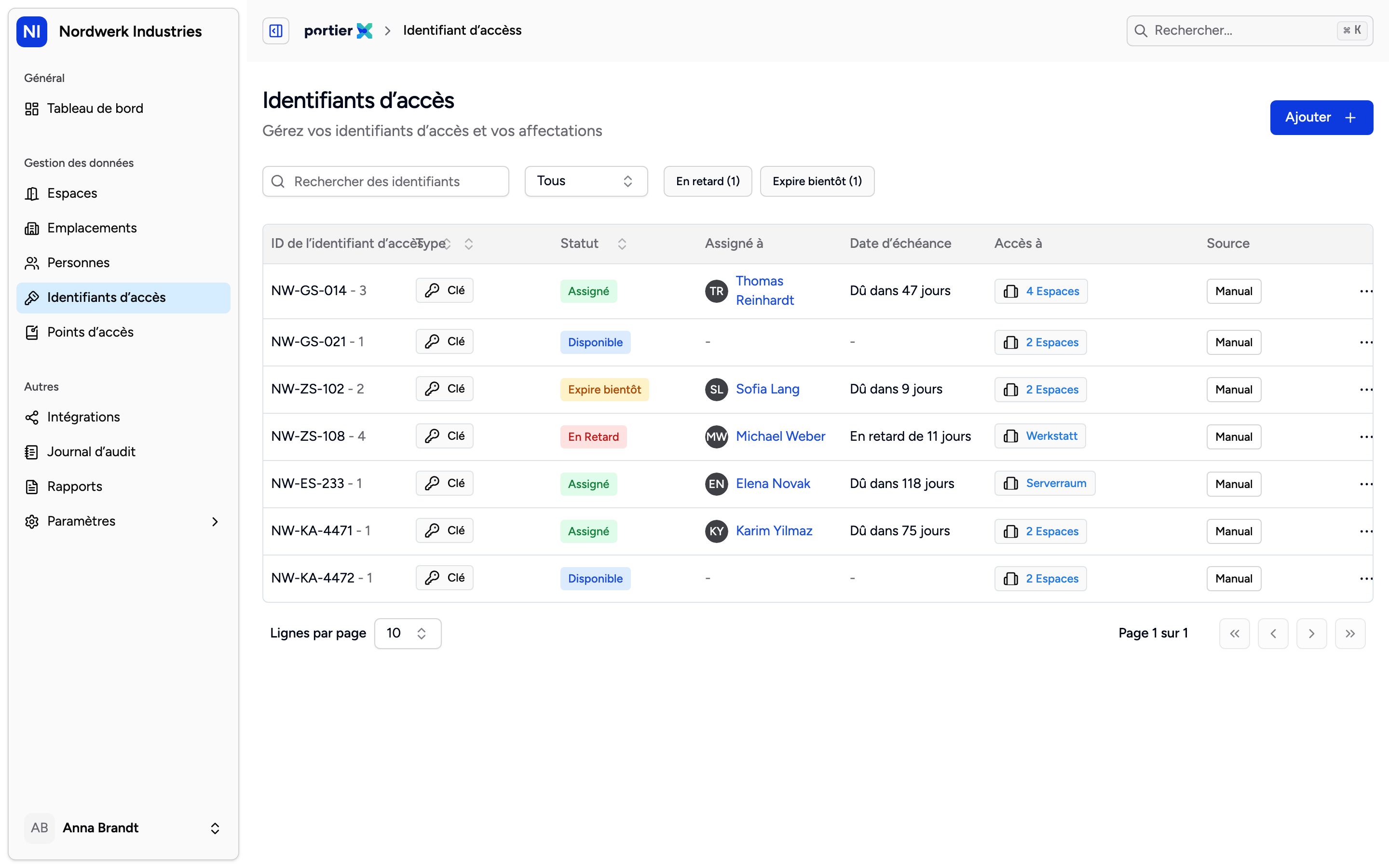Go to the previous page arrow
The height and width of the screenshot is (868, 1389).
tap(1272, 633)
